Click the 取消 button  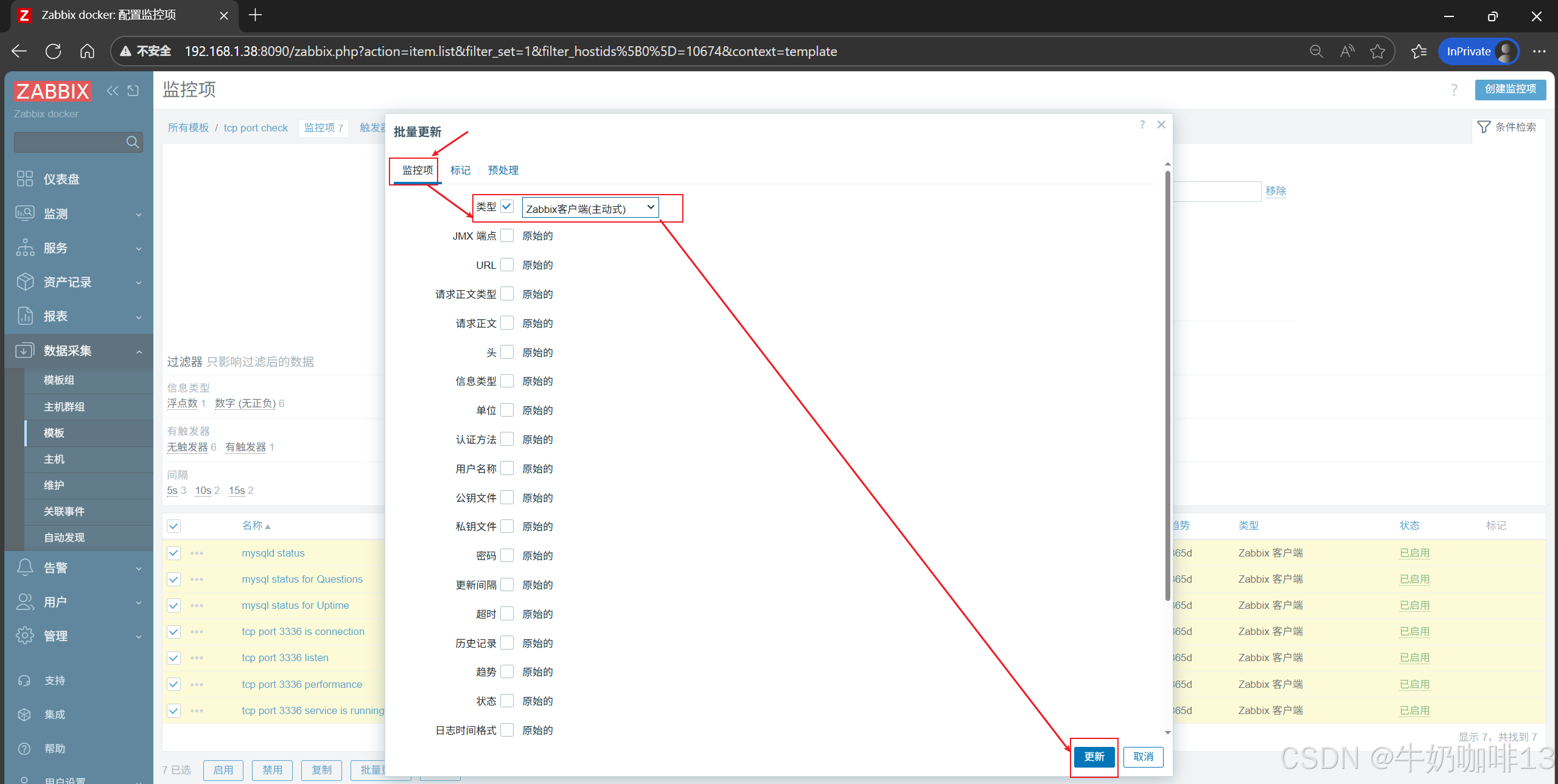pyautogui.click(x=1143, y=757)
